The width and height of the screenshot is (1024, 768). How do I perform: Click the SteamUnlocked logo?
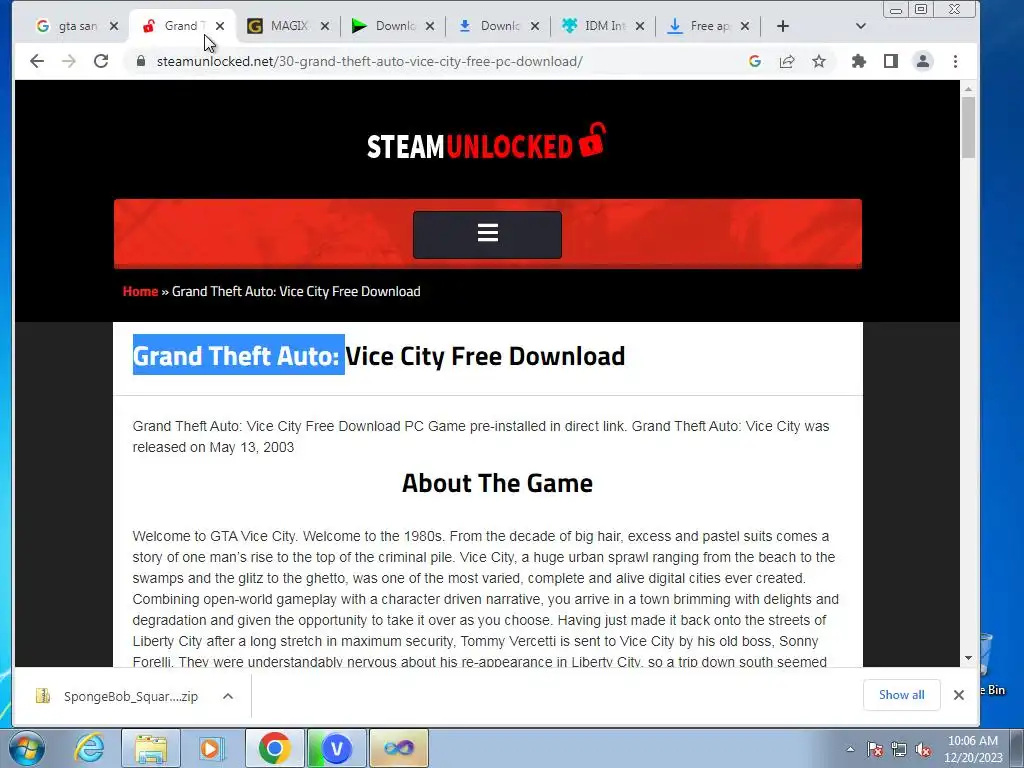tap(487, 142)
